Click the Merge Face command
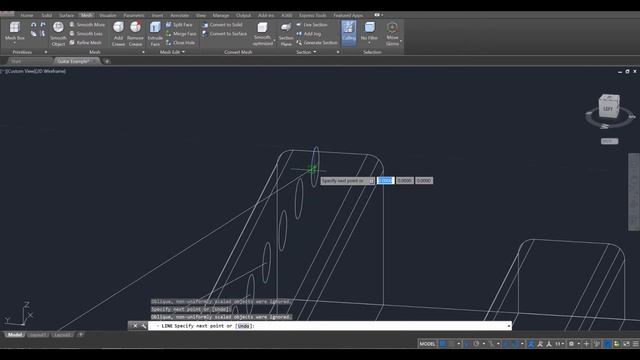640x360 pixels. (181, 34)
